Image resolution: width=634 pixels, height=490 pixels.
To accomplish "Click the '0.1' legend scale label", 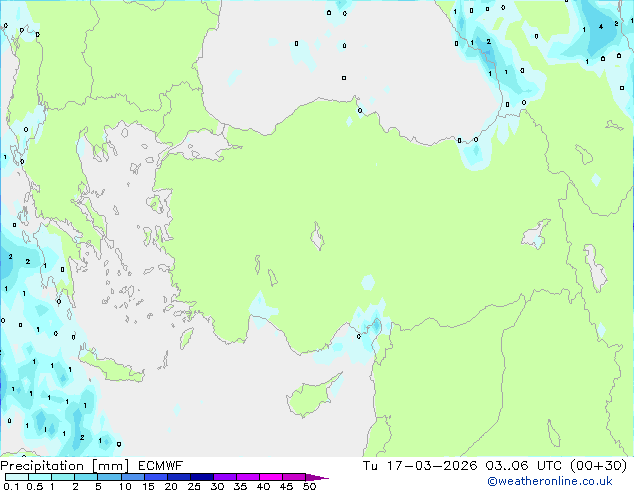I will [11, 486].
